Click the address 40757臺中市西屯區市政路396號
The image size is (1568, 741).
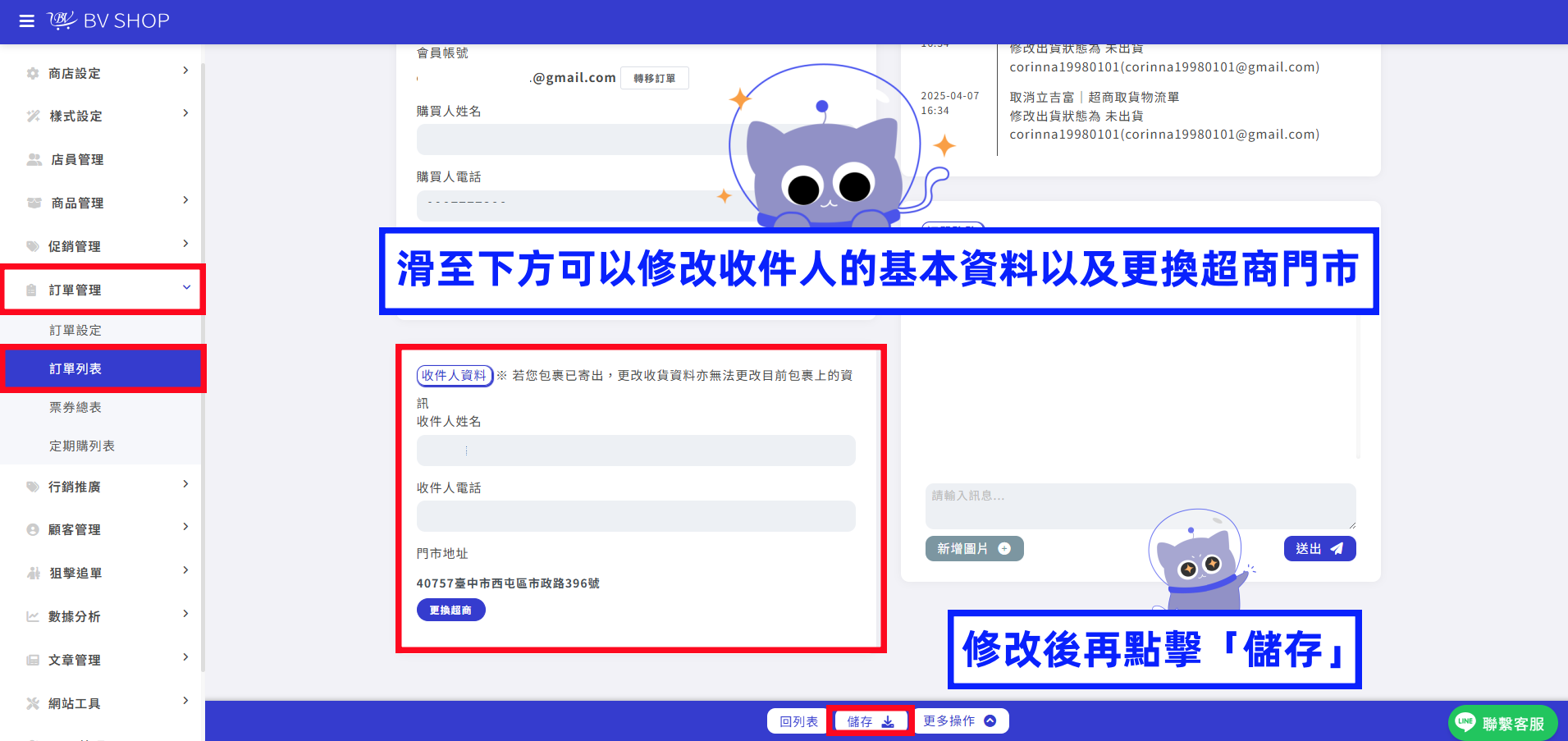click(x=508, y=583)
